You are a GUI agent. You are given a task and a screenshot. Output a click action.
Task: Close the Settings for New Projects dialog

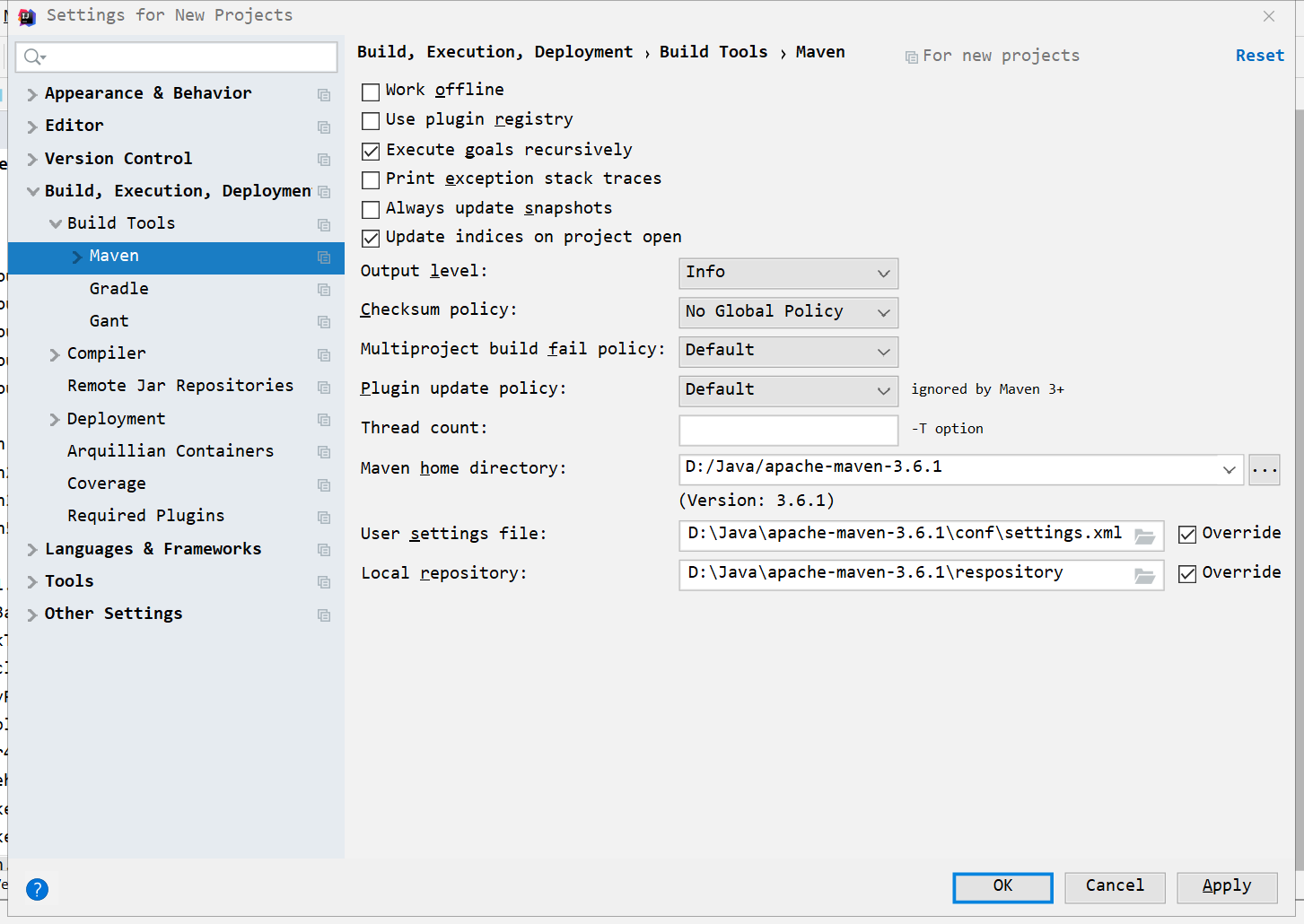click(x=1269, y=16)
